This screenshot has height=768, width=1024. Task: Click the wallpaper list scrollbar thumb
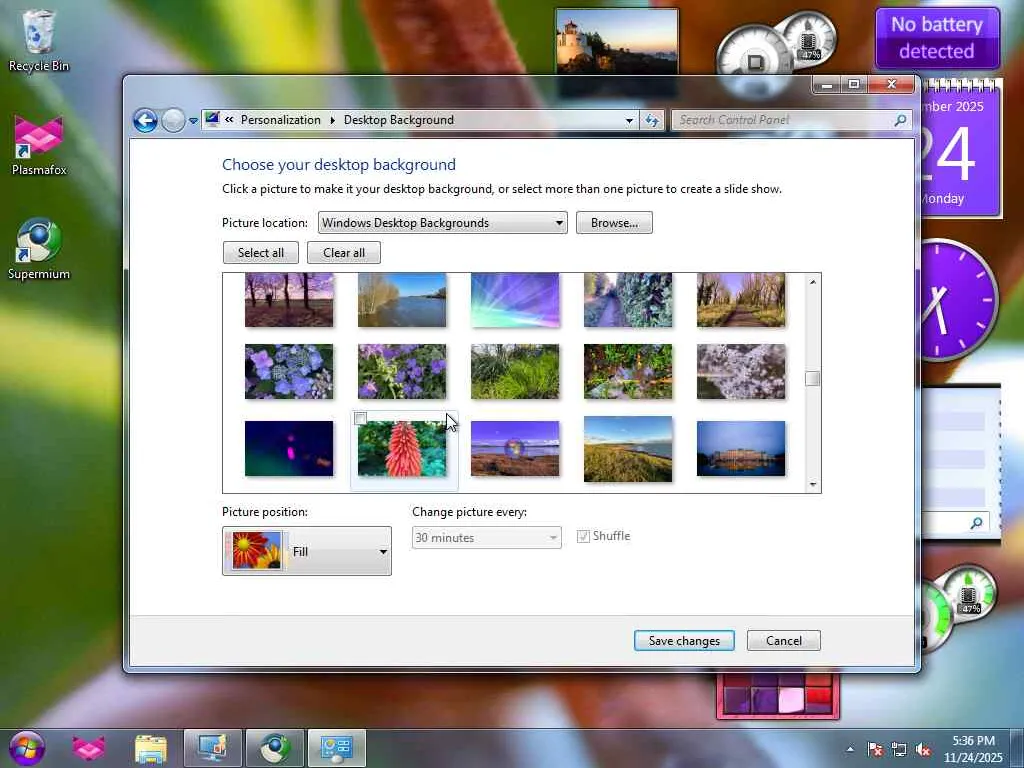click(812, 379)
